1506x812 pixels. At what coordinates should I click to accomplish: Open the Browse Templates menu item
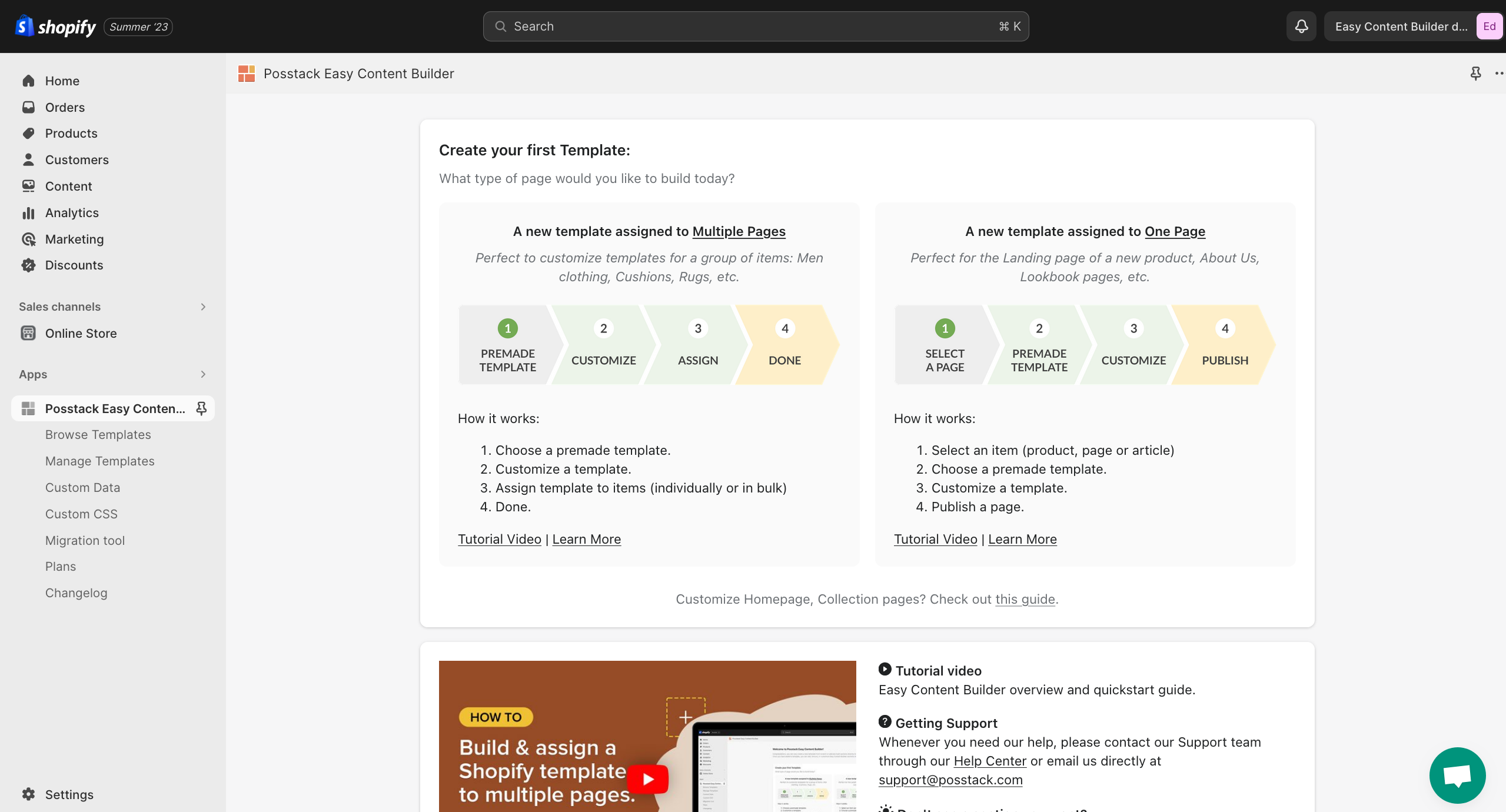pos(98,434)
